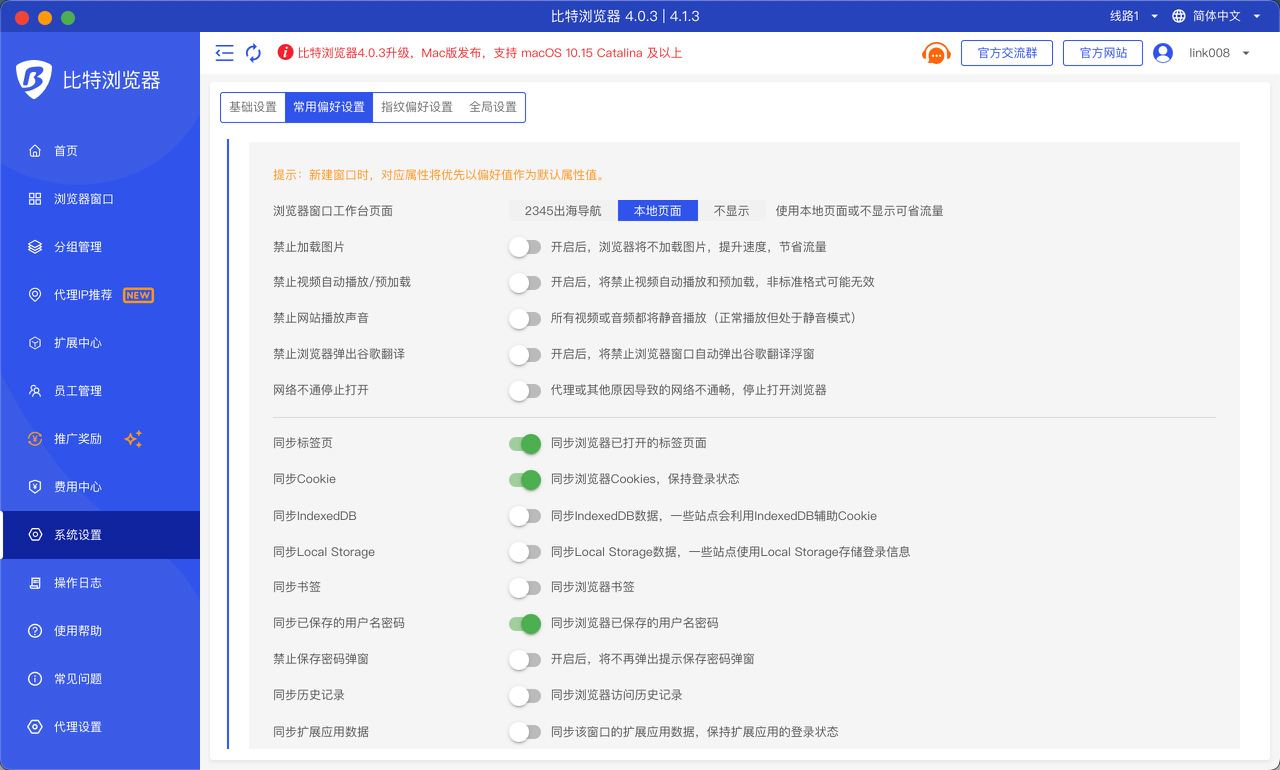This screenshot has width=1280, height=770.
Task: Open 费用中心 shield icon
Action: (x=35, y=487)
